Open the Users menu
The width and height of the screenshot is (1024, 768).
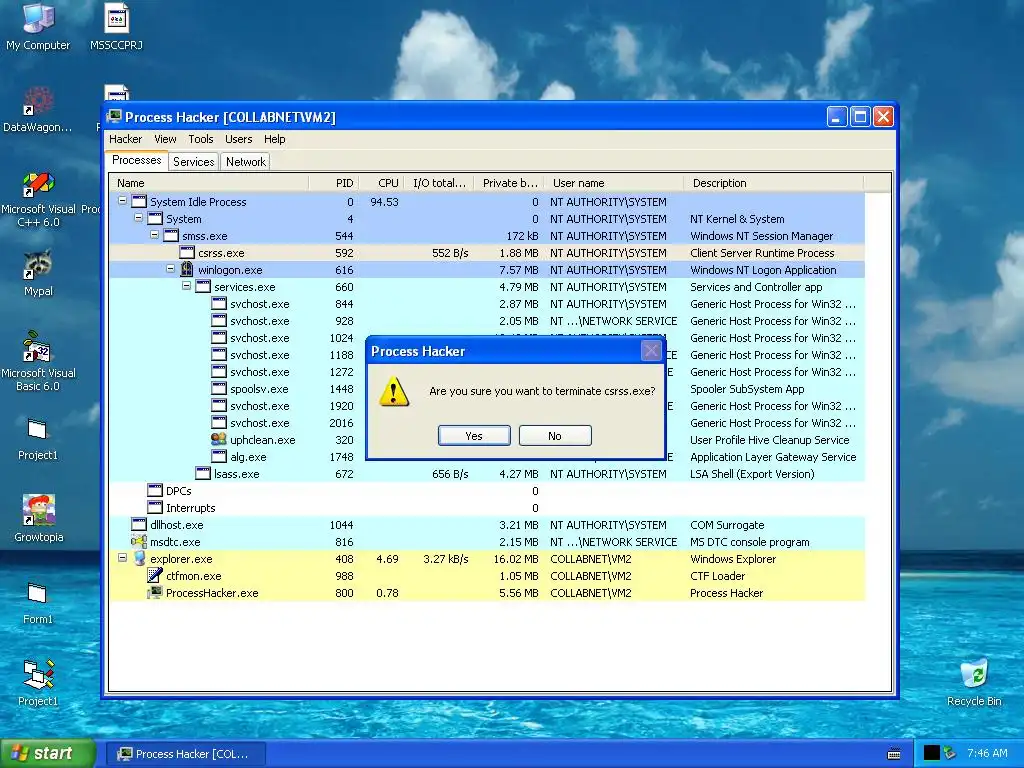pos(238,139)
